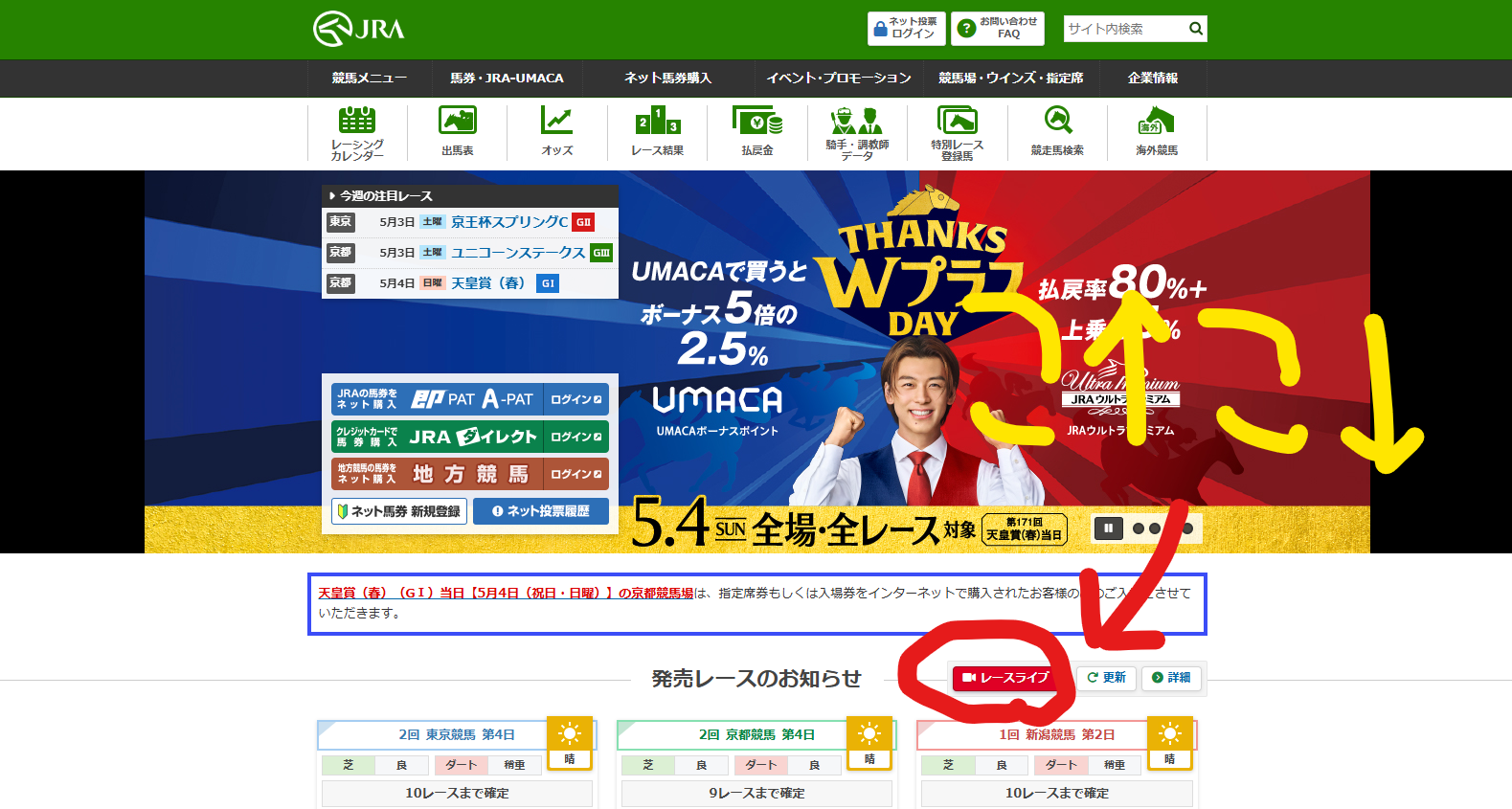Click the 日曜 day tag for 天皇賞

pos(433,283)
